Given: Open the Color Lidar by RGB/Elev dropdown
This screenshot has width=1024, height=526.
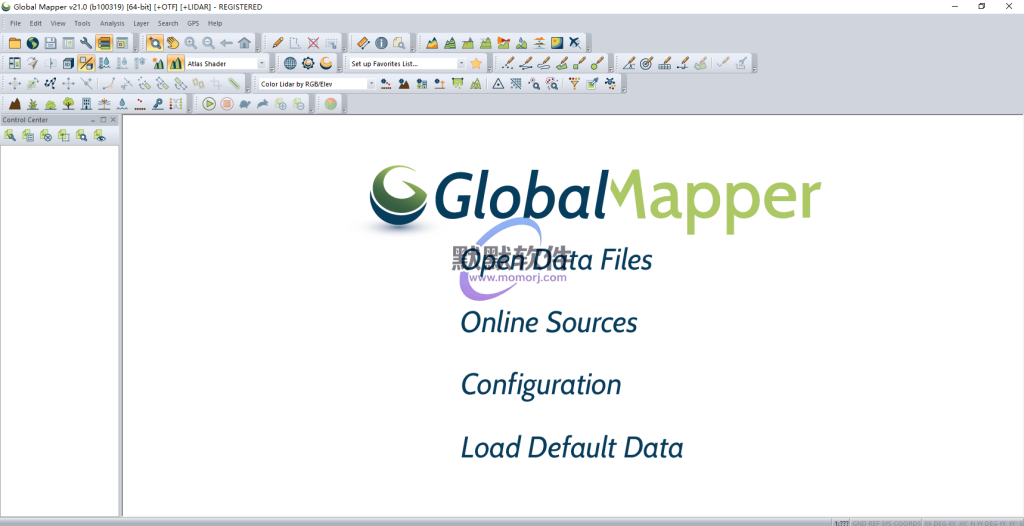Looking at the screenshot, I should pos(371,84).
